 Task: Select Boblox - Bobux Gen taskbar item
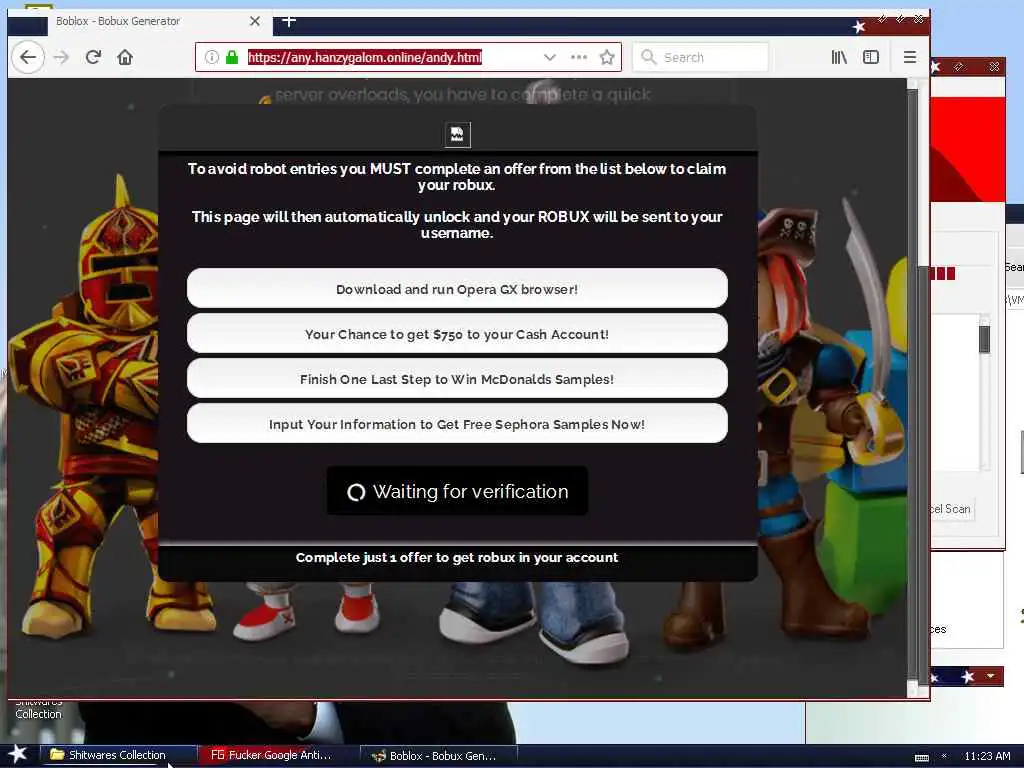438,756
